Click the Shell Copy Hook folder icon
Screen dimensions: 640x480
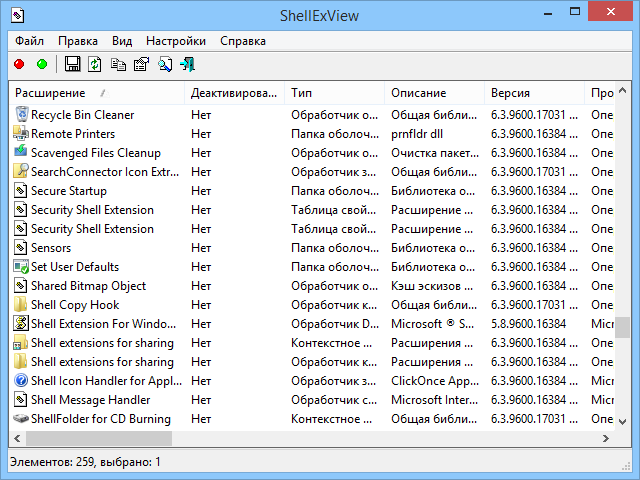20,304
